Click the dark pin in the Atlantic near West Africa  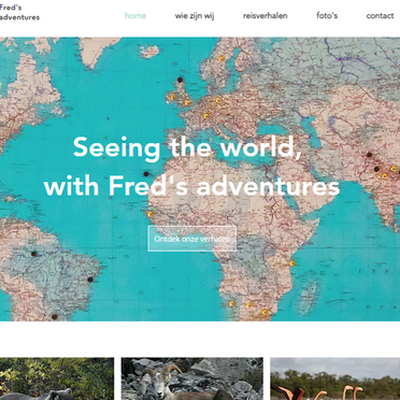pos(146,174)
